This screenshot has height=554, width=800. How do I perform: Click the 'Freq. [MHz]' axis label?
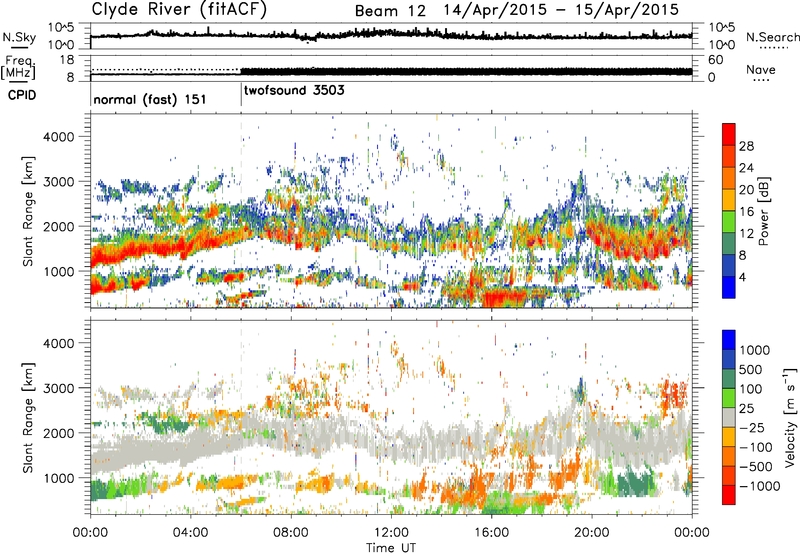(x=19, y=68)
